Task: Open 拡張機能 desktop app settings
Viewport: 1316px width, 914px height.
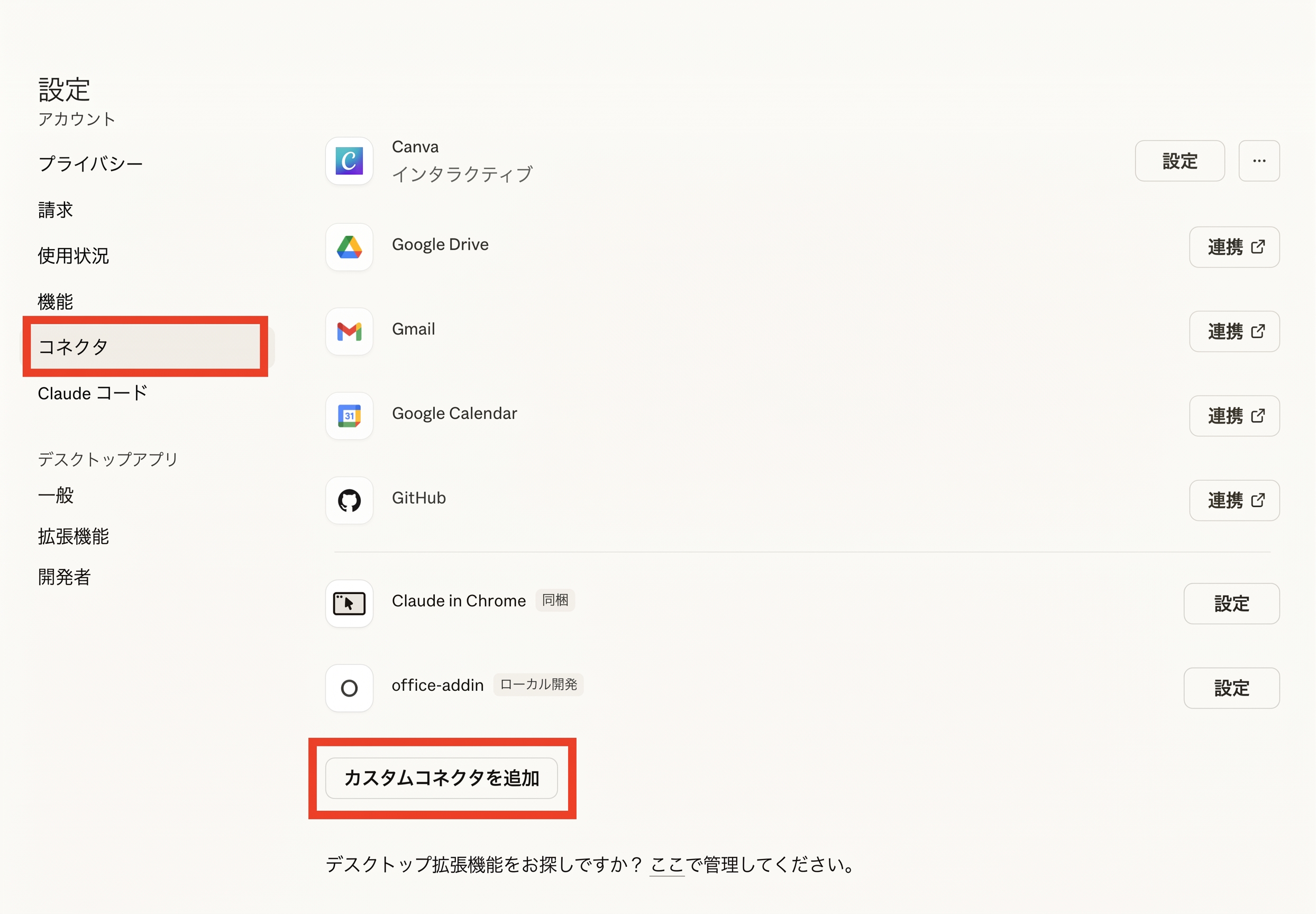Action: tap(74, 536)
